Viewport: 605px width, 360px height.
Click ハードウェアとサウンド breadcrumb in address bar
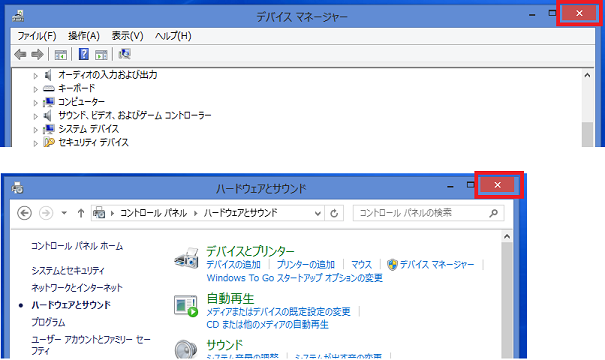coord(240,213)
